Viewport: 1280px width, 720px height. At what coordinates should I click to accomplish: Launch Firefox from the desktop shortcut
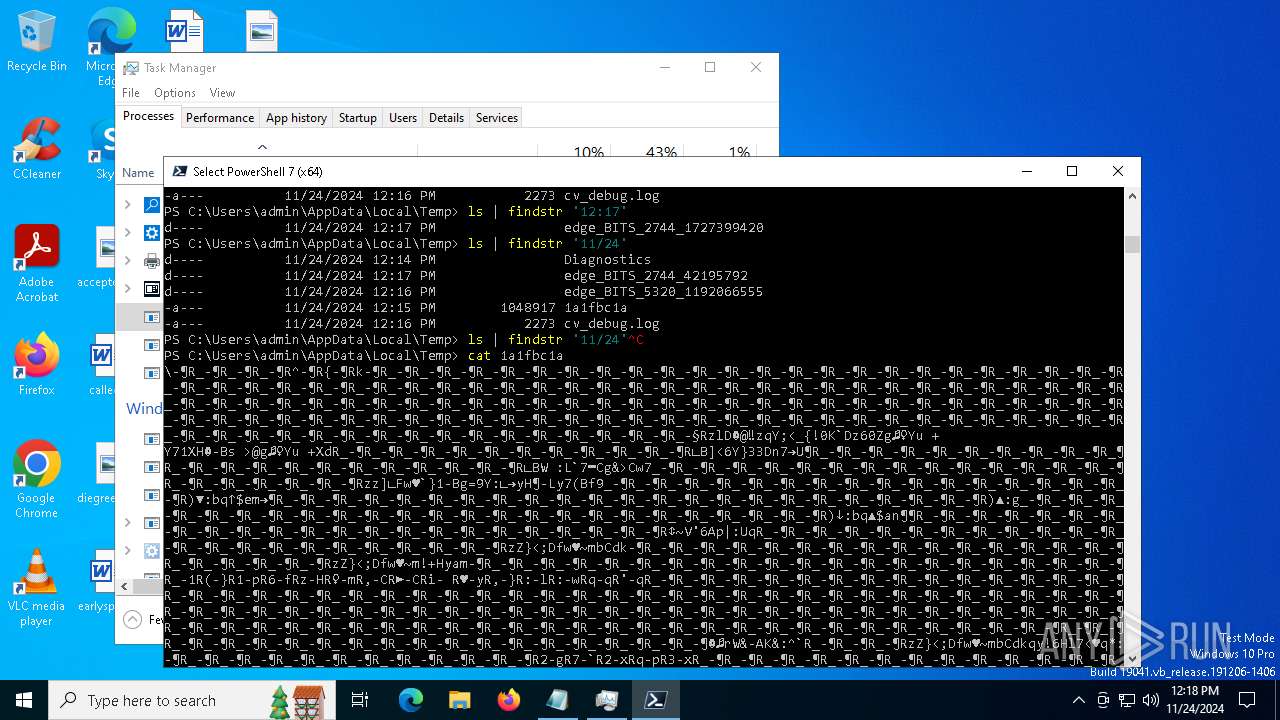point(36,364)
